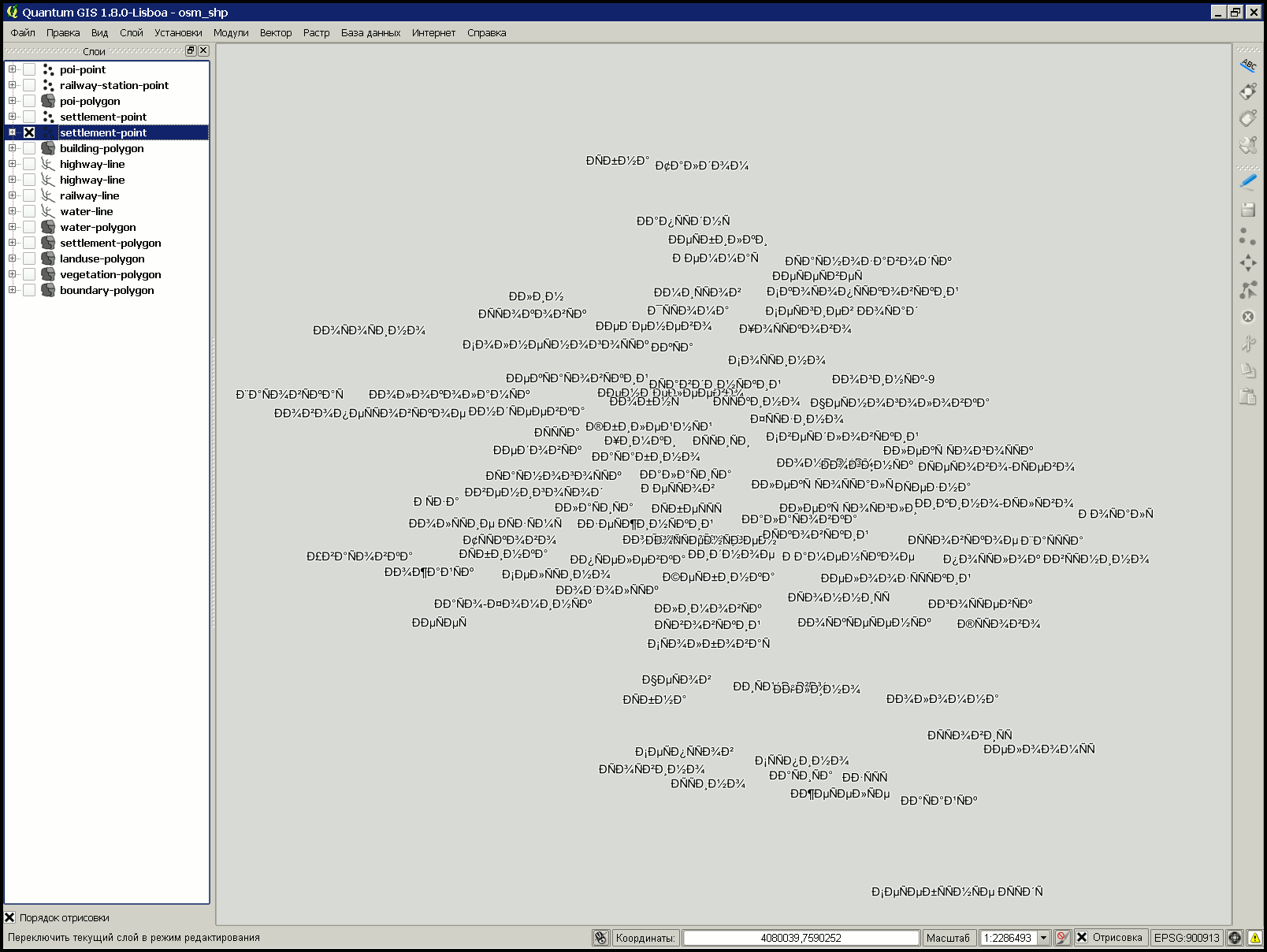Viewport: 1267px width, 952px height.
Task: Expand the water-polygon tree item
Action: [x=12, y=227]
